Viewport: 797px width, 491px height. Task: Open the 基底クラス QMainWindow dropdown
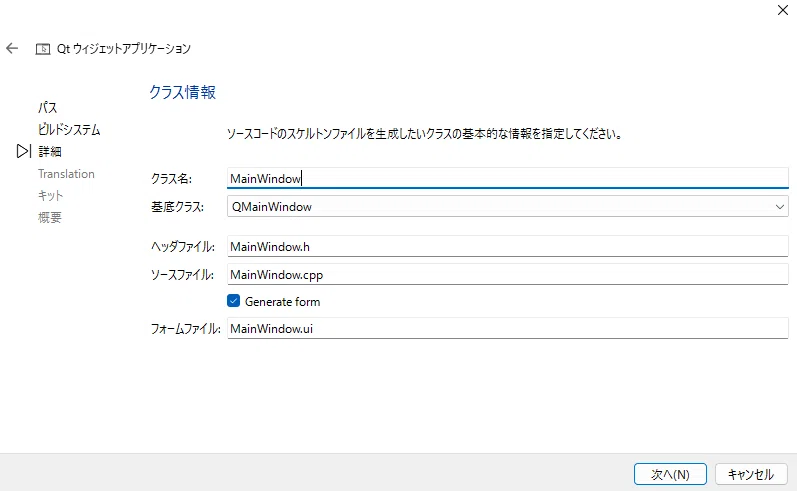[507, 206]
